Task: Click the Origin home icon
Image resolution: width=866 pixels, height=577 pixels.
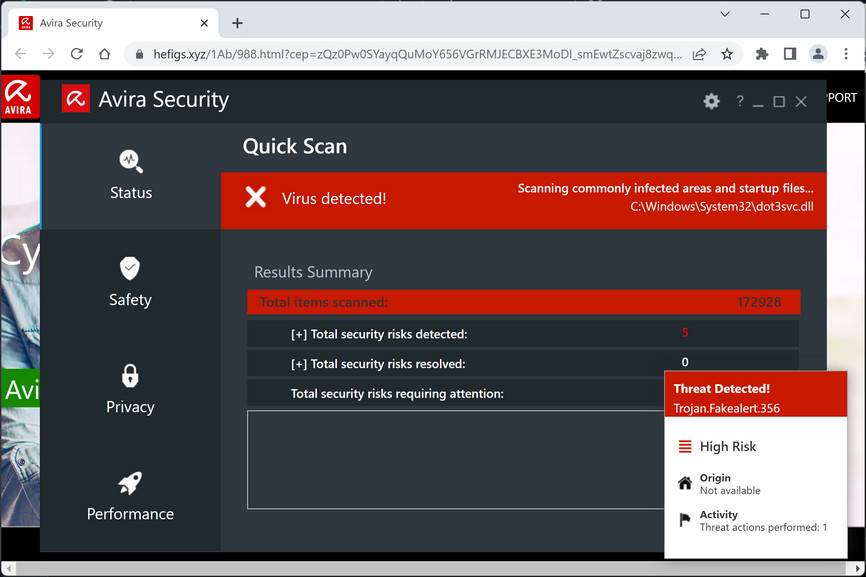Action: tap(685, 484)
